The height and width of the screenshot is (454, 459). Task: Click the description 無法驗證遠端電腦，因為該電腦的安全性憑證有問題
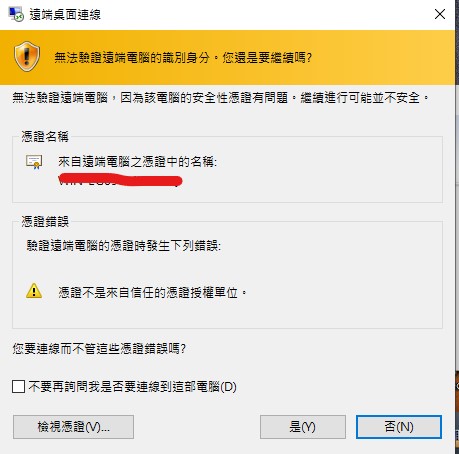(150, 98)
